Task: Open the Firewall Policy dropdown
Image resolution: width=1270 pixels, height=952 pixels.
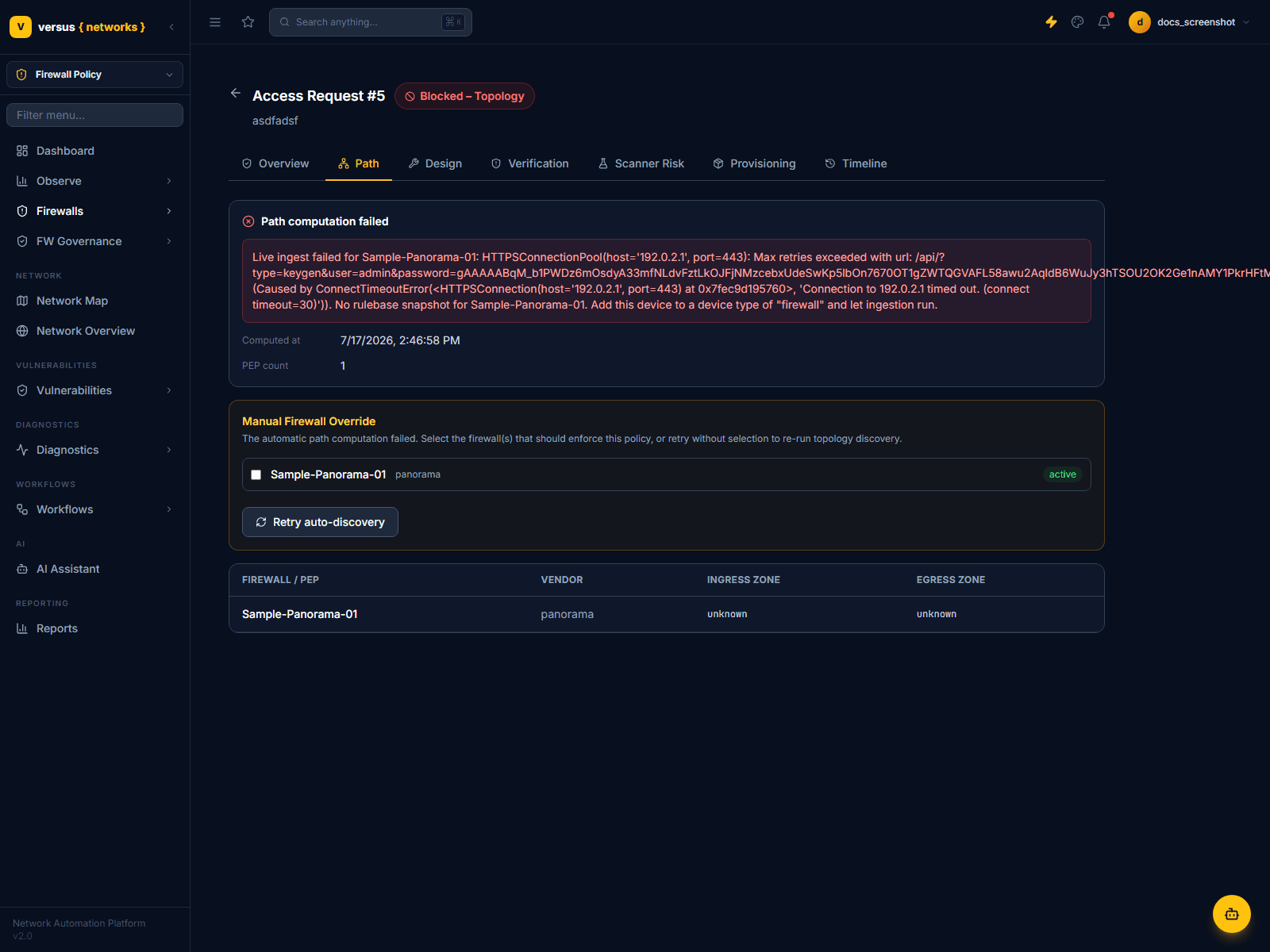Action: click(x=95, y=75)
